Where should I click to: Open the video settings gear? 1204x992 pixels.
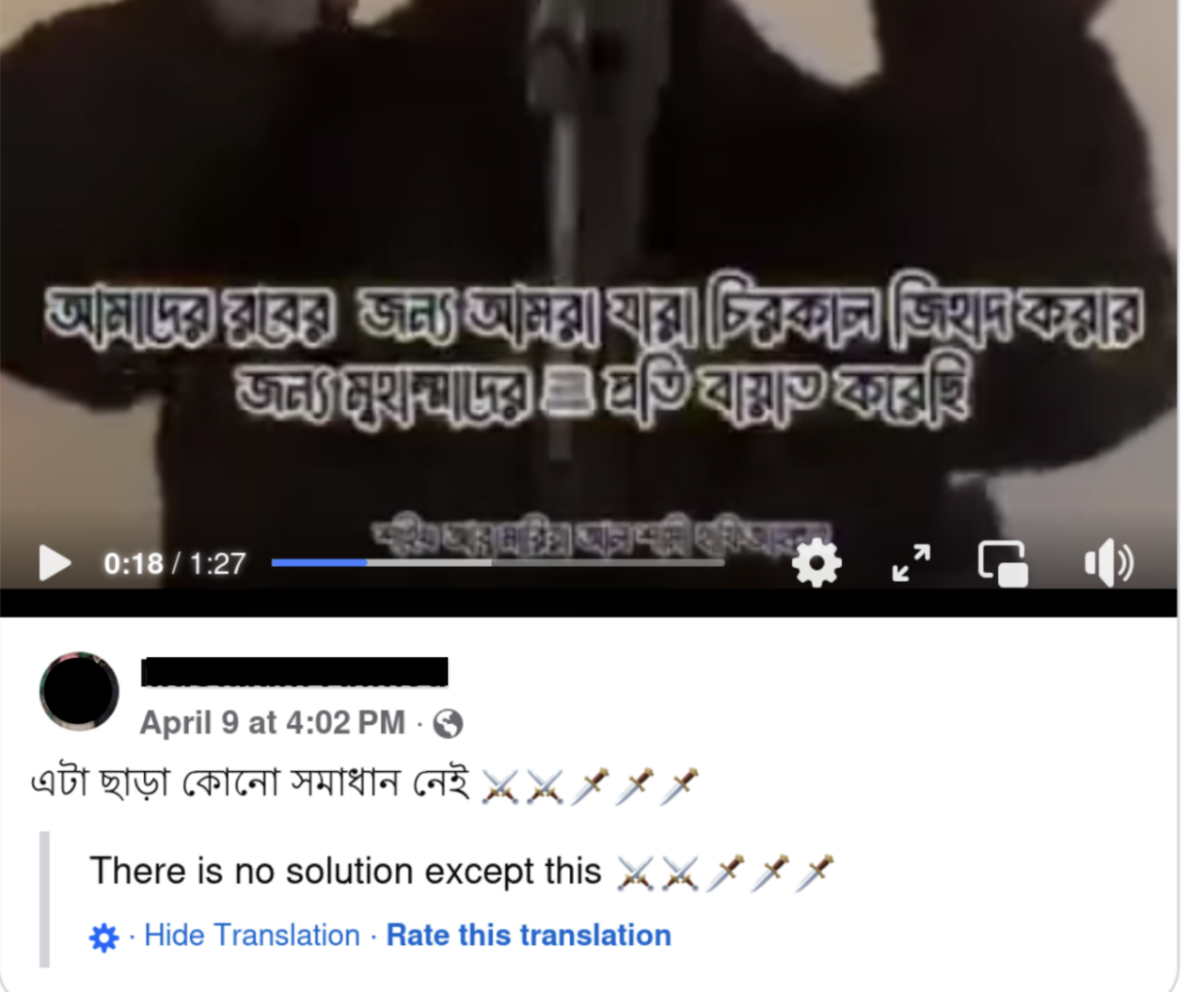tap(816, 563)
